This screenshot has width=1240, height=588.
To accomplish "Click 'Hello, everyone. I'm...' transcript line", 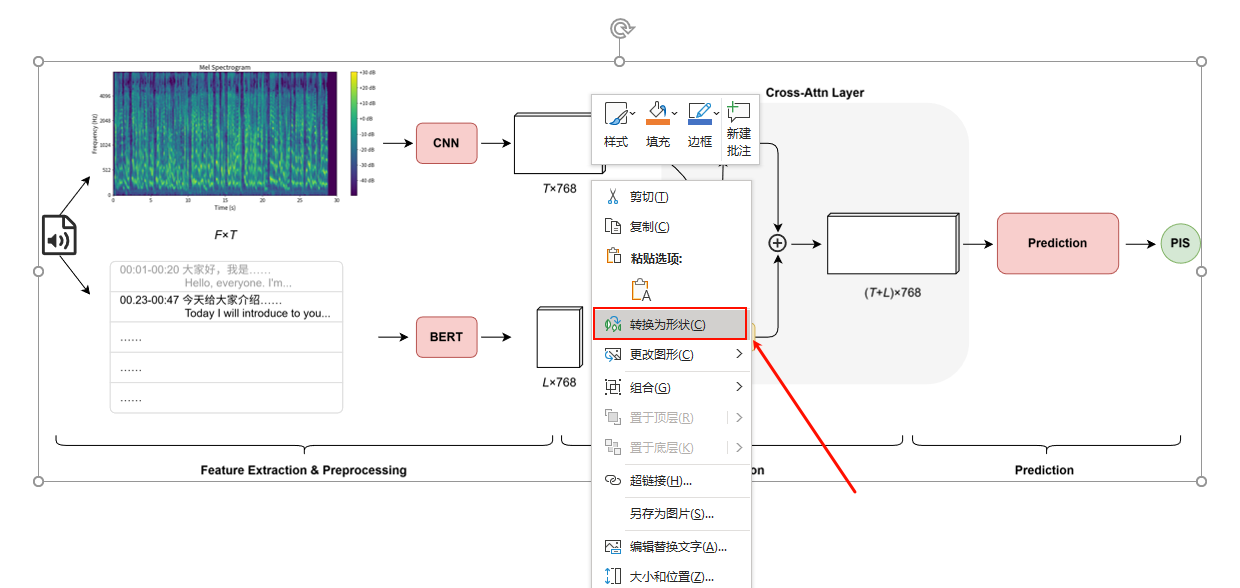I will (238, 283).
